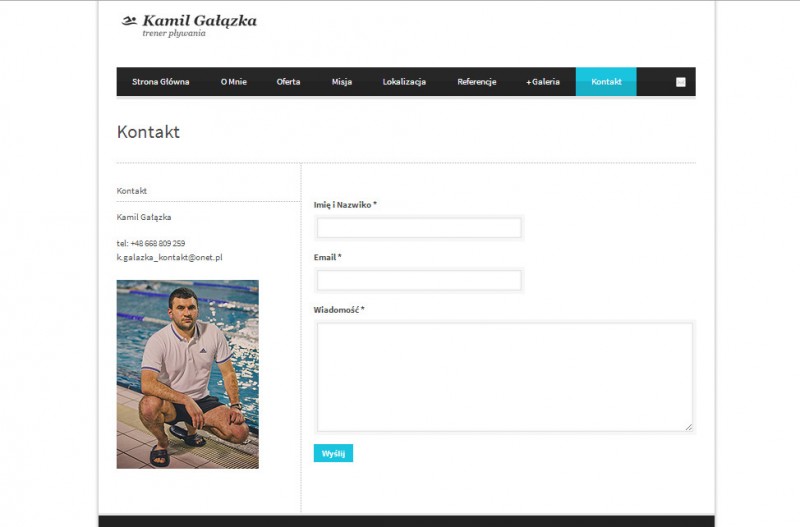
Task: Click the Kamil Gałązka site title
Action: (x=199, y=20)
